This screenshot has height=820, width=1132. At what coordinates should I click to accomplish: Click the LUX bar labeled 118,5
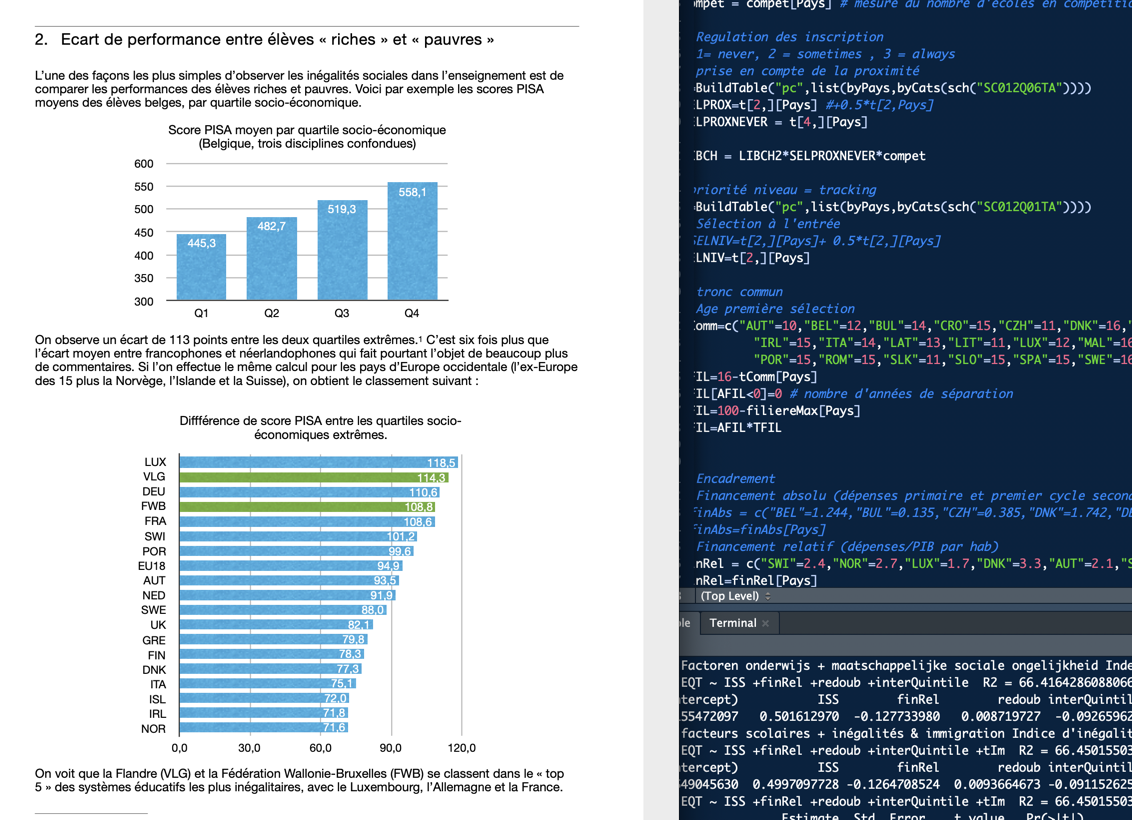318,463
